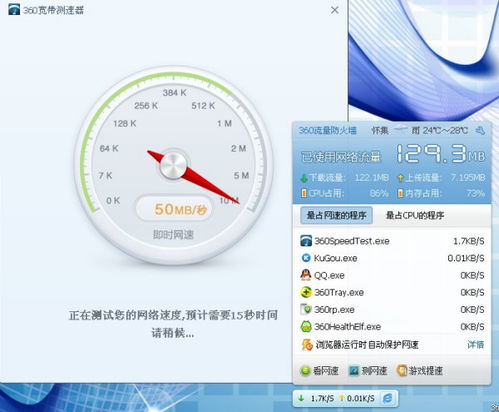Click the KuGou.exe icon

click(x=306, y=258)
